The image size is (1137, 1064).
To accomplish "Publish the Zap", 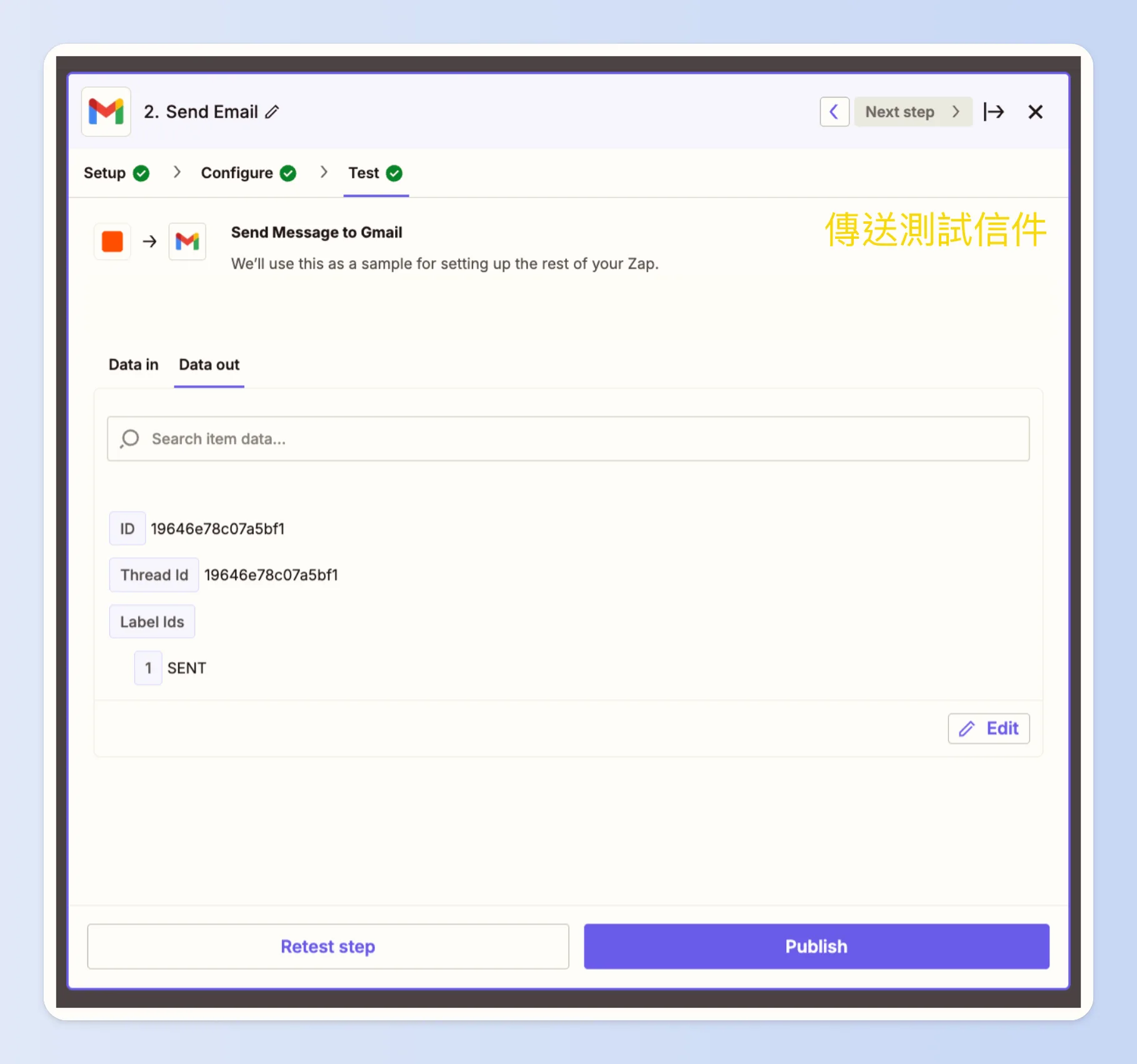I will (816, 946).
